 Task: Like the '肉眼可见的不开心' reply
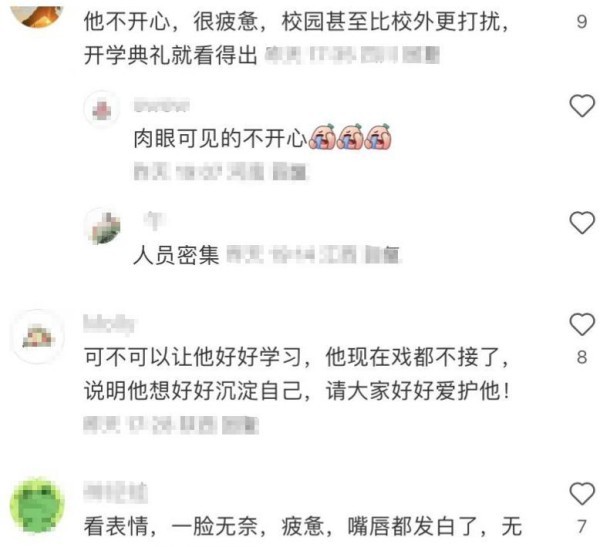tap(582, 106)
